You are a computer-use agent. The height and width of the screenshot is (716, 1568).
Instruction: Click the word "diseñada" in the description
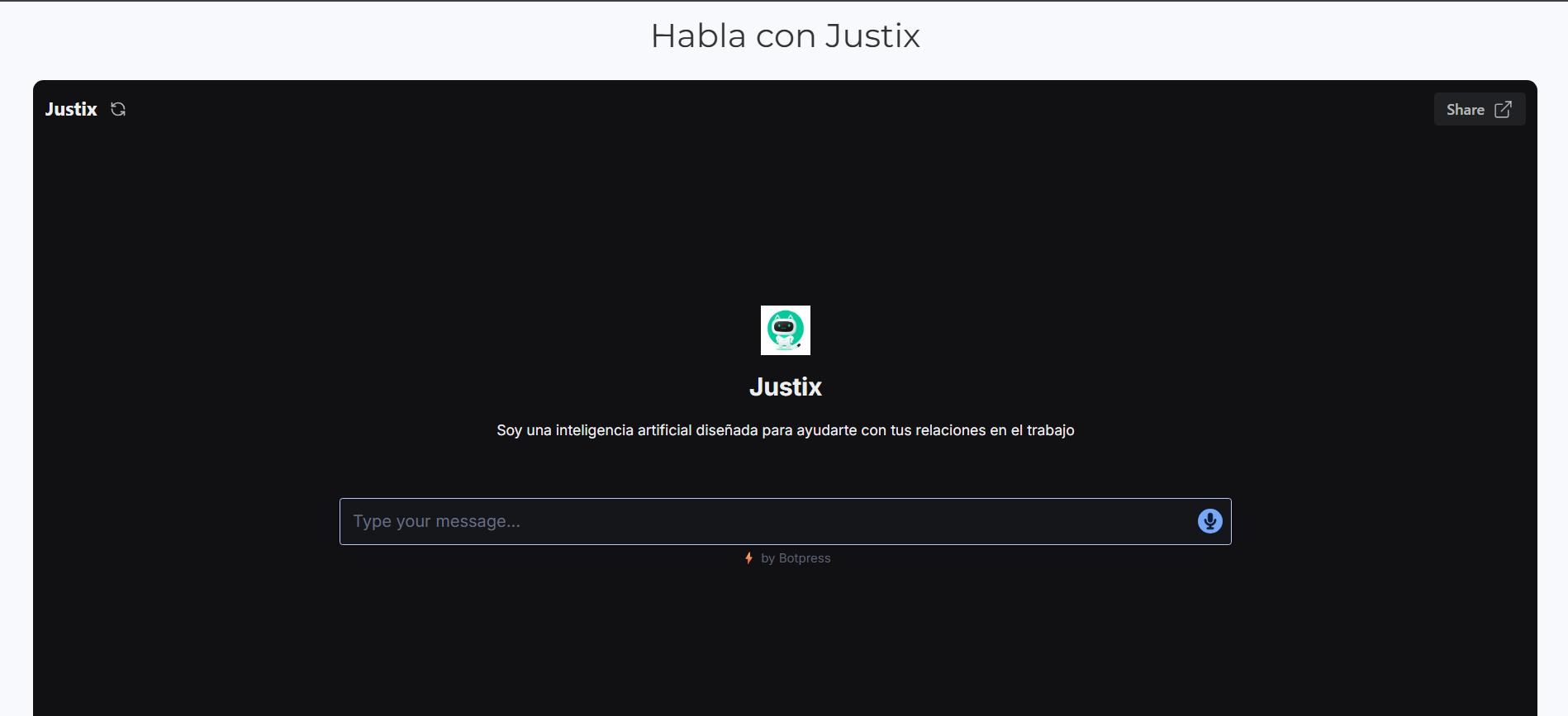[x=726, y=430]
